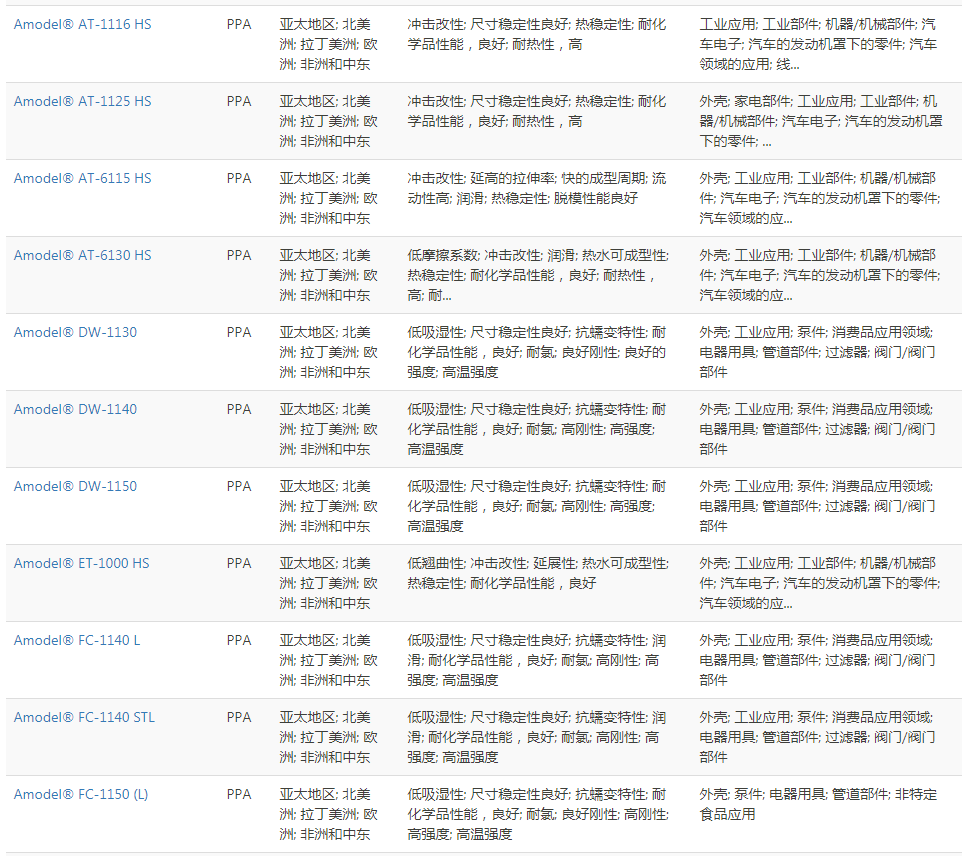This screenshot has width=962, height=856.
Task: Click the applications text in DW-1140 row
Action: tap(817, 429)
